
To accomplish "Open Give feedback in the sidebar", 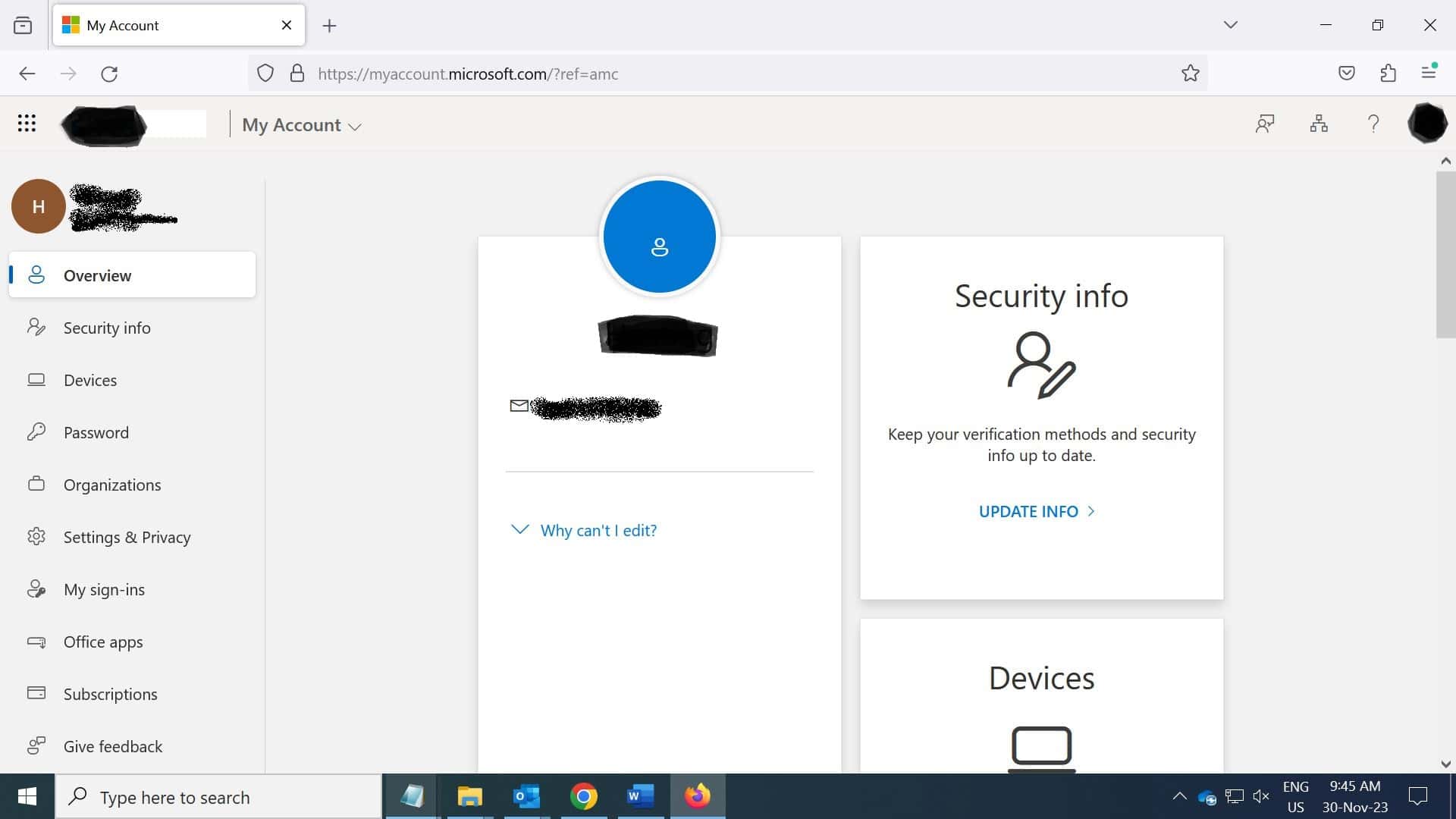I will pos(132,746).
